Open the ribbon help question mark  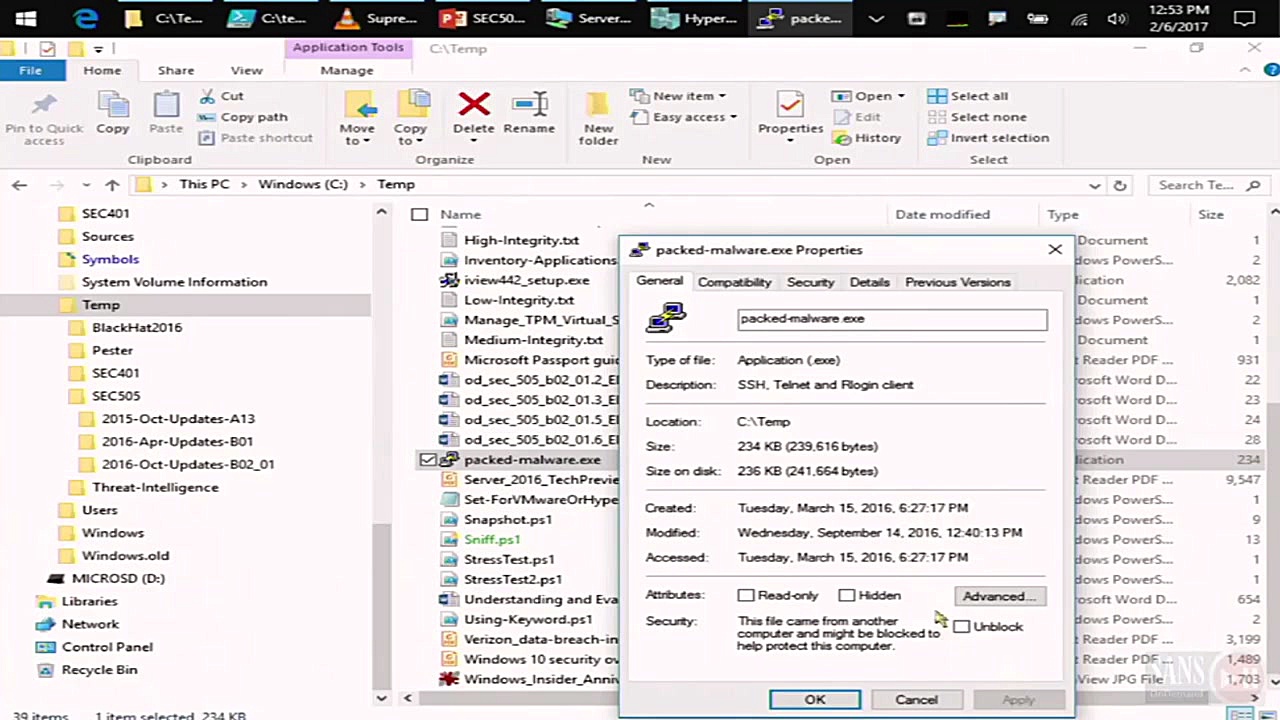(x=1272, y=70)
